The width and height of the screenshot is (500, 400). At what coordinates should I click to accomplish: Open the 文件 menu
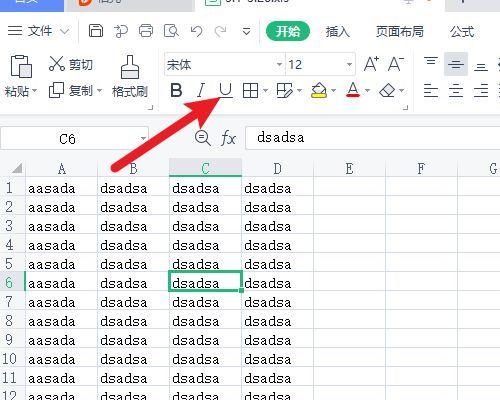[x=39, y=31]
